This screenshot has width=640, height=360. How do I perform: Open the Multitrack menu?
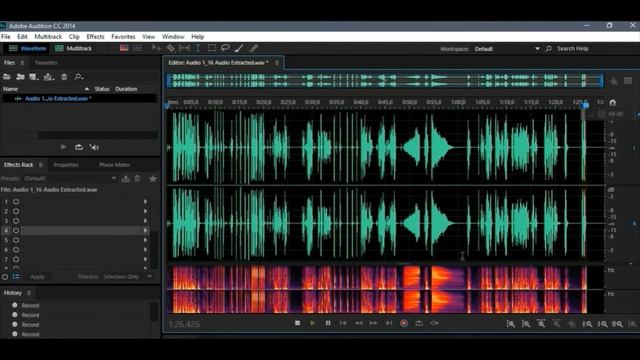click(48, 37)
